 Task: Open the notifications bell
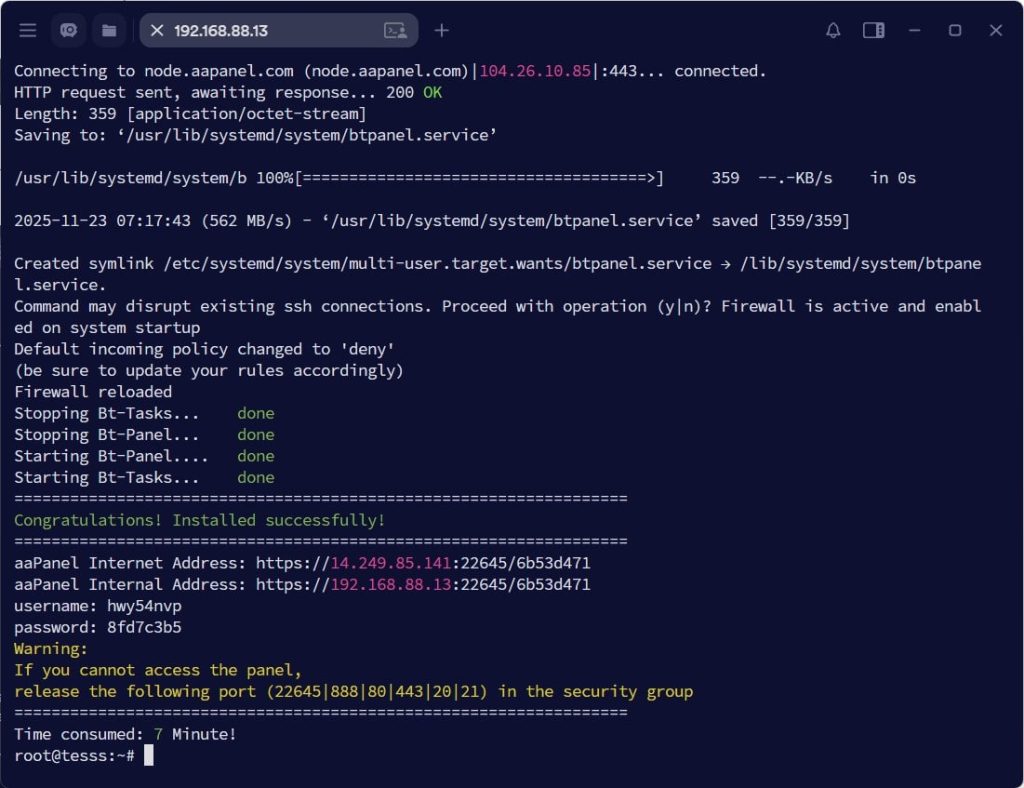pos(833,31)
